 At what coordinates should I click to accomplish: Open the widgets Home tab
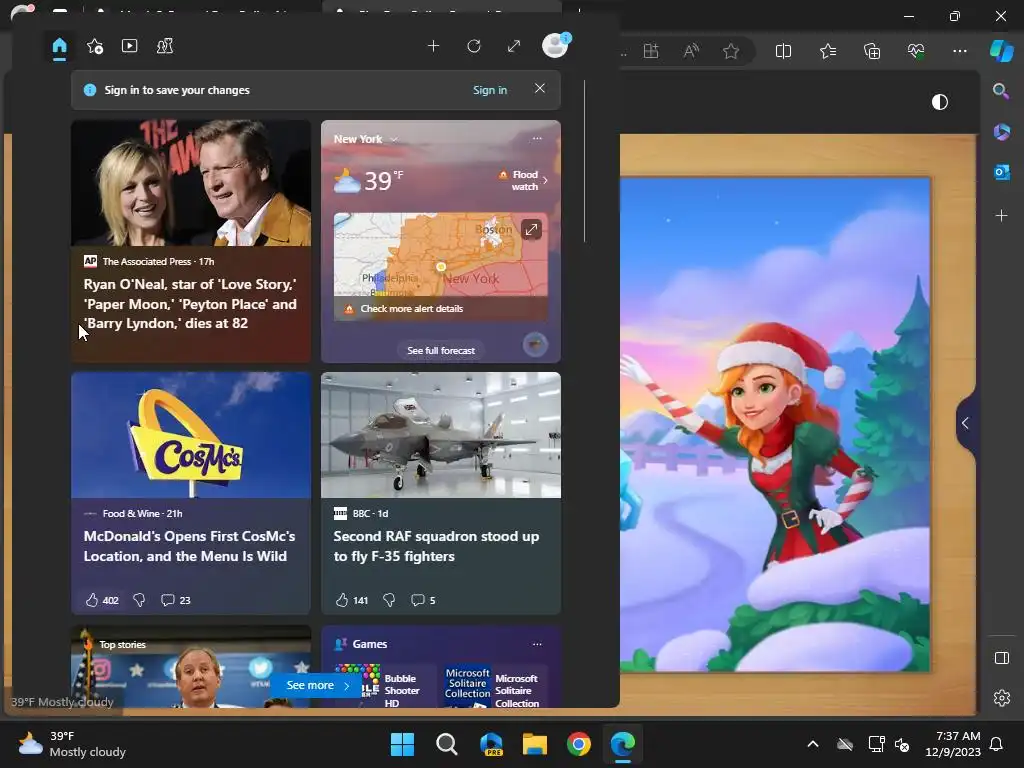(x=59, y=47)
